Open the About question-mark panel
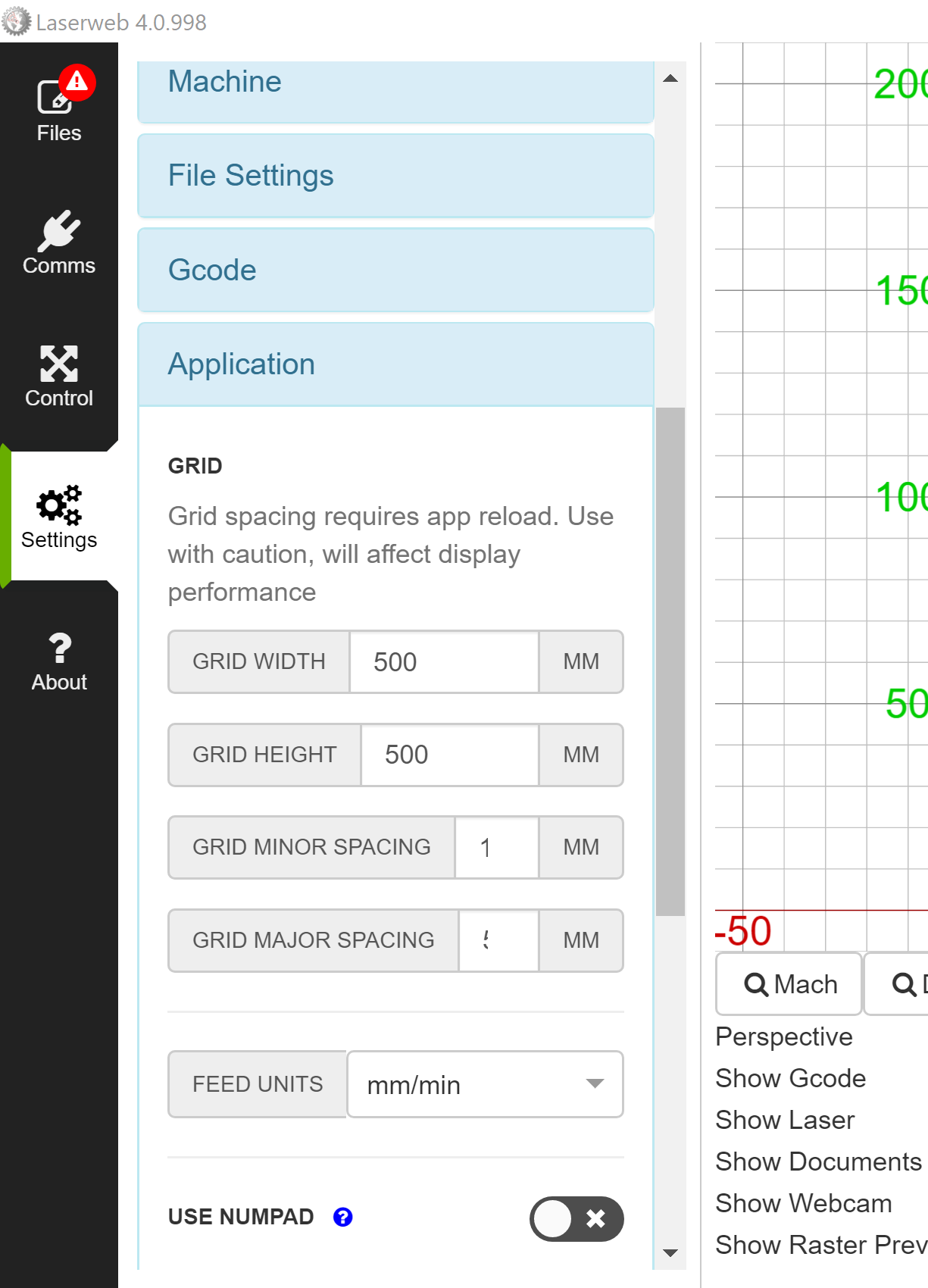The width and height of the screenshot is (928, 1288). [x=59, y=662]
